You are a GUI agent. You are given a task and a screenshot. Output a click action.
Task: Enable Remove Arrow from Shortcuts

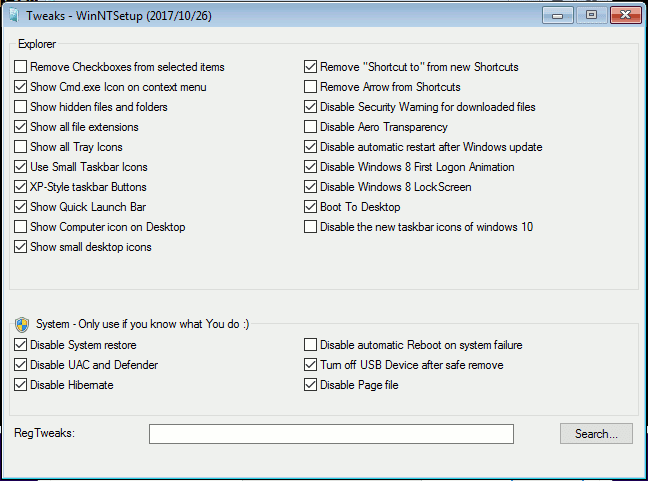point(310,87)
